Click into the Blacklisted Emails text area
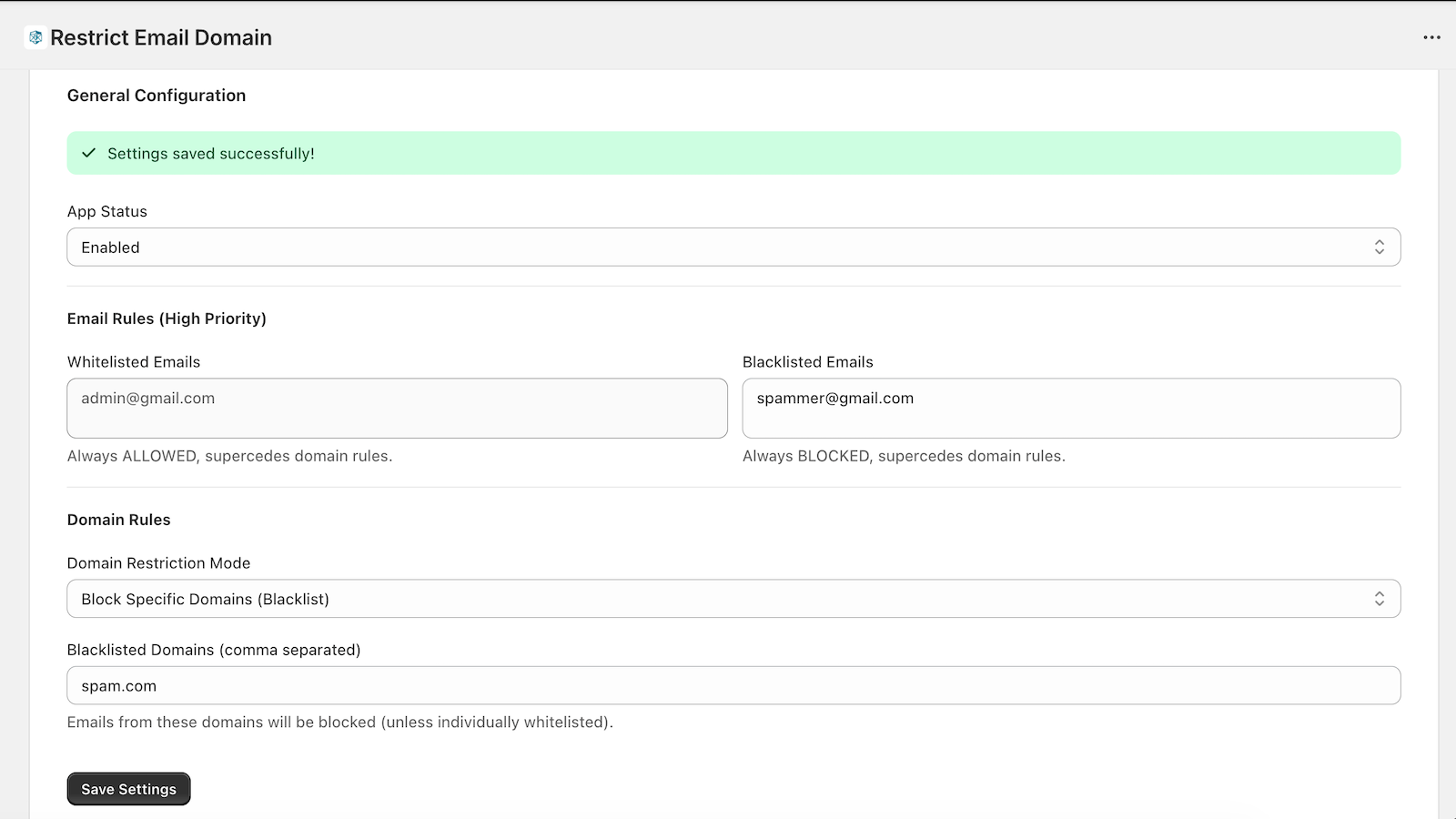Viewport: 1456px width, 819px height. (1071, 409)
